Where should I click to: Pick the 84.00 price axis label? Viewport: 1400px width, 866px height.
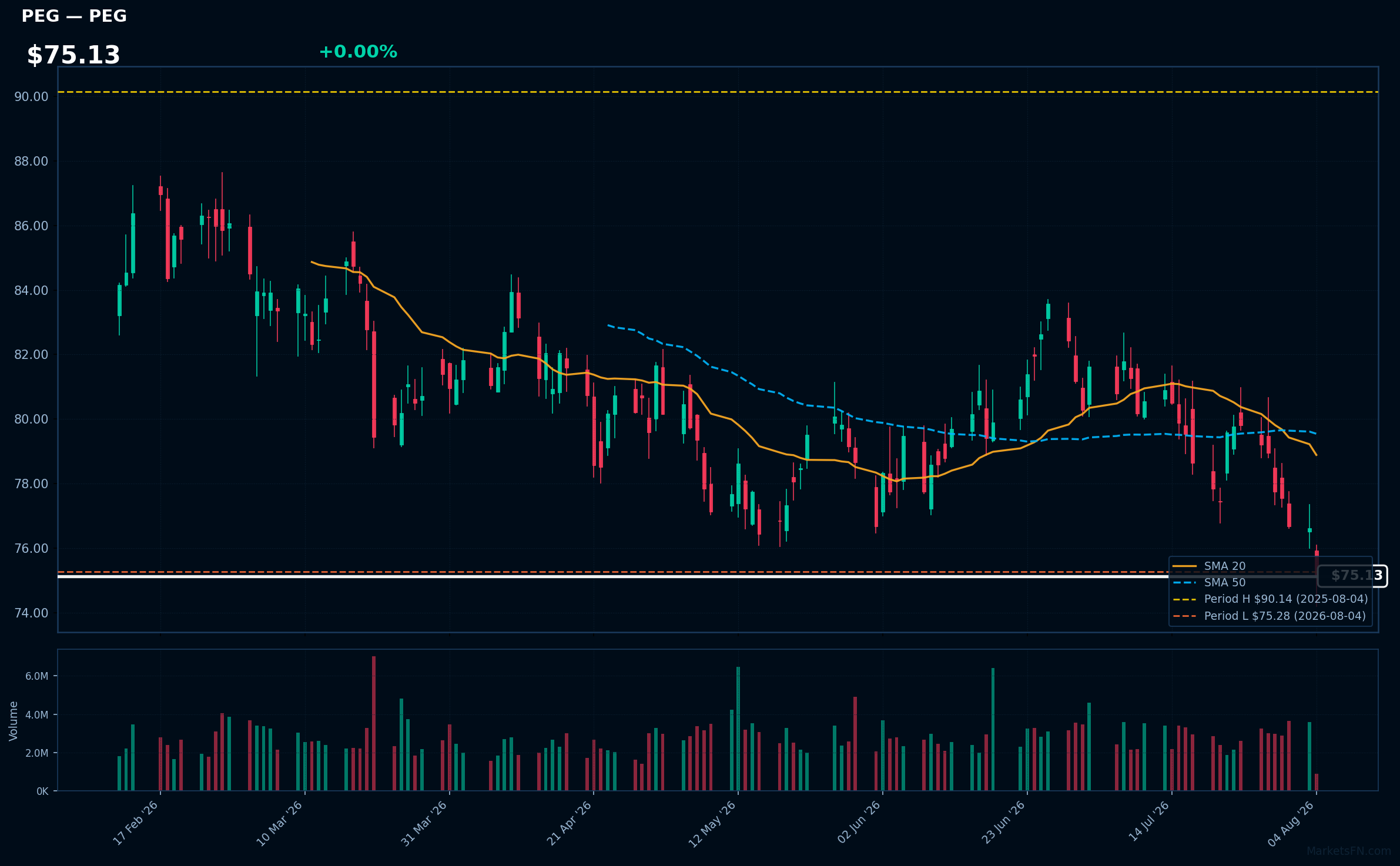click(31, 291)
